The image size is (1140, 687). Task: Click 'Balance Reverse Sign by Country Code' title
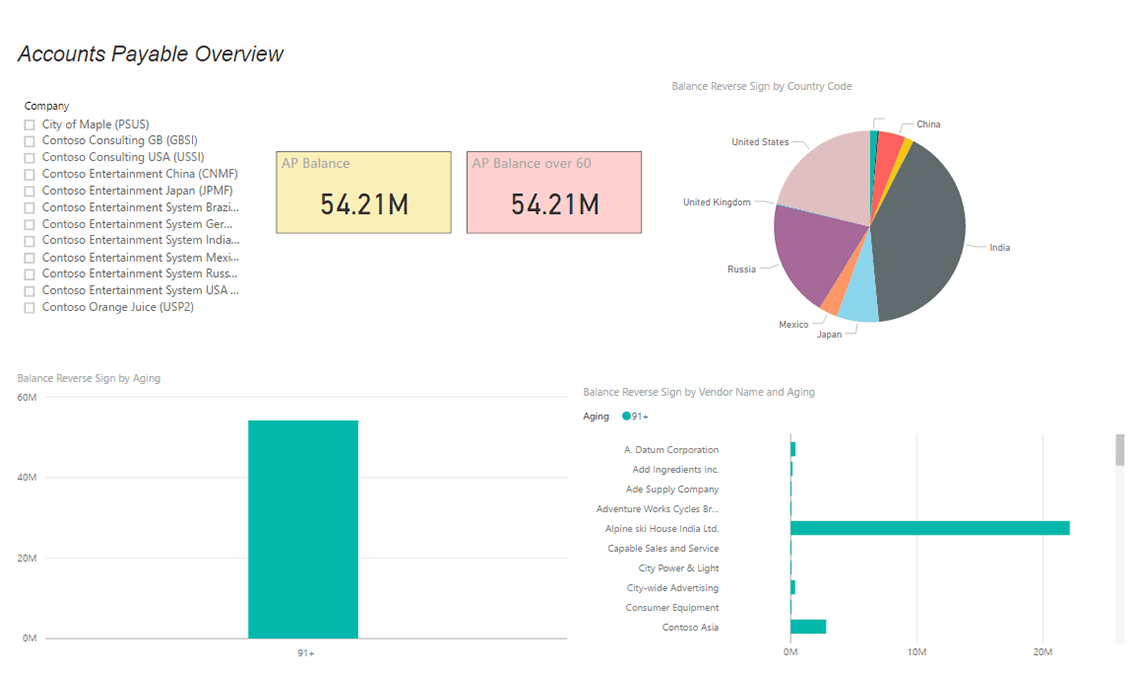tap(761, 86)
